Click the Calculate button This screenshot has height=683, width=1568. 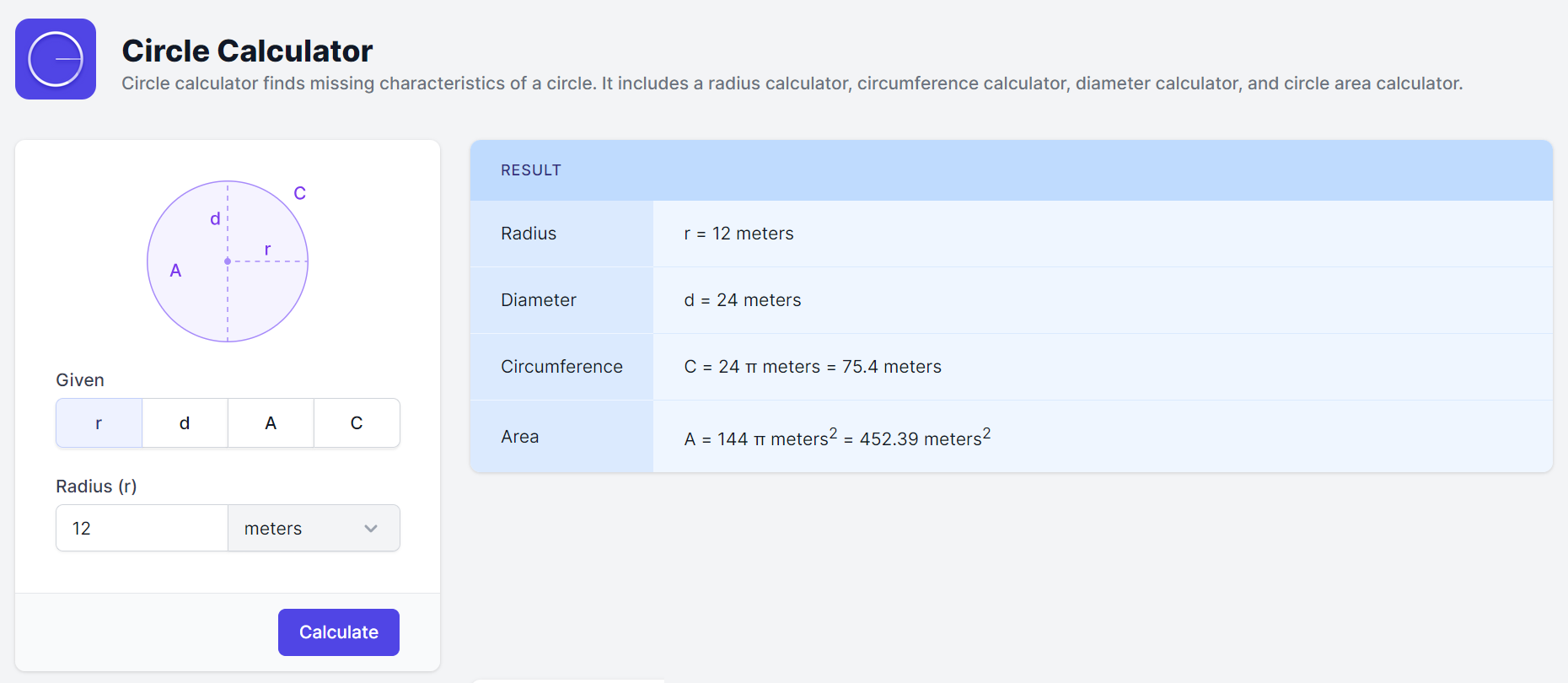point(339,632)
